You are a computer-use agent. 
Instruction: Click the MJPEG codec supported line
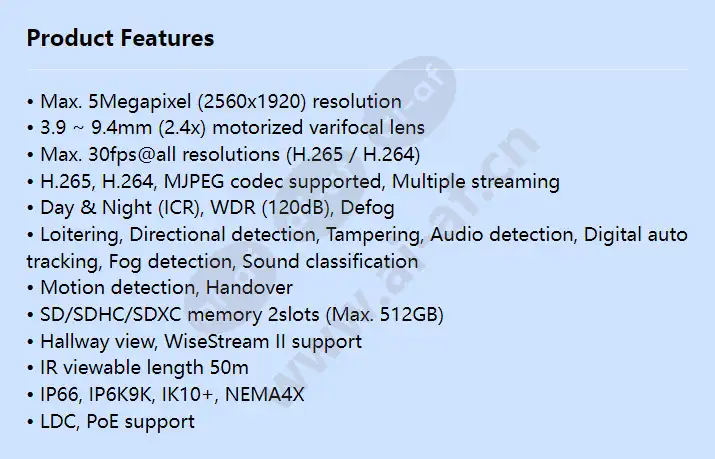pos(293,181)
